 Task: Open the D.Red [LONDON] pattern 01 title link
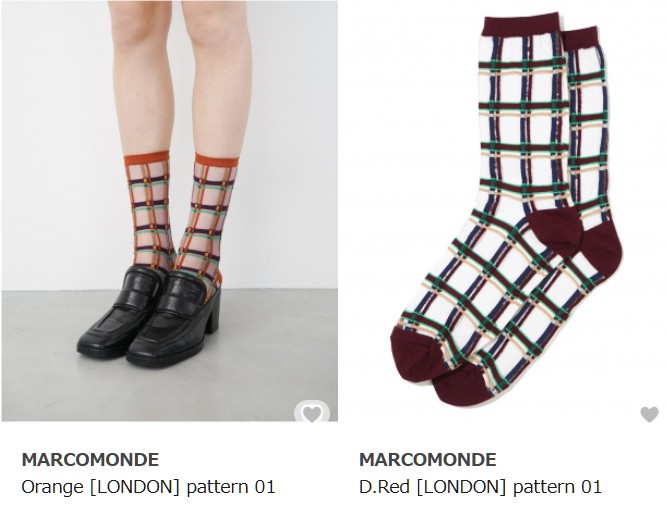(x=480, y=486)
